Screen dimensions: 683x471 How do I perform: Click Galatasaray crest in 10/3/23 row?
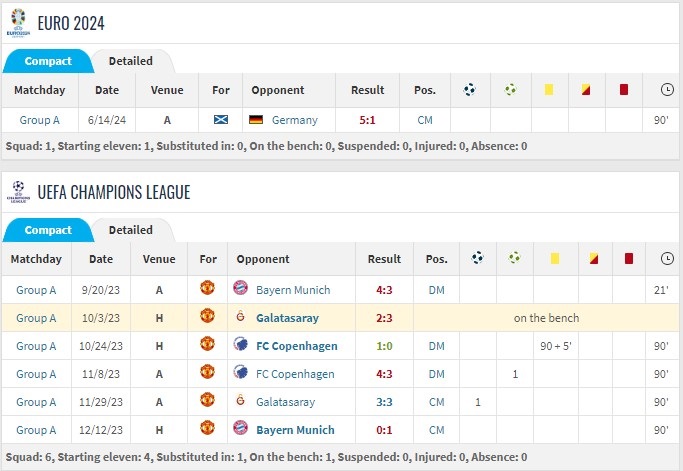(240, 316)
